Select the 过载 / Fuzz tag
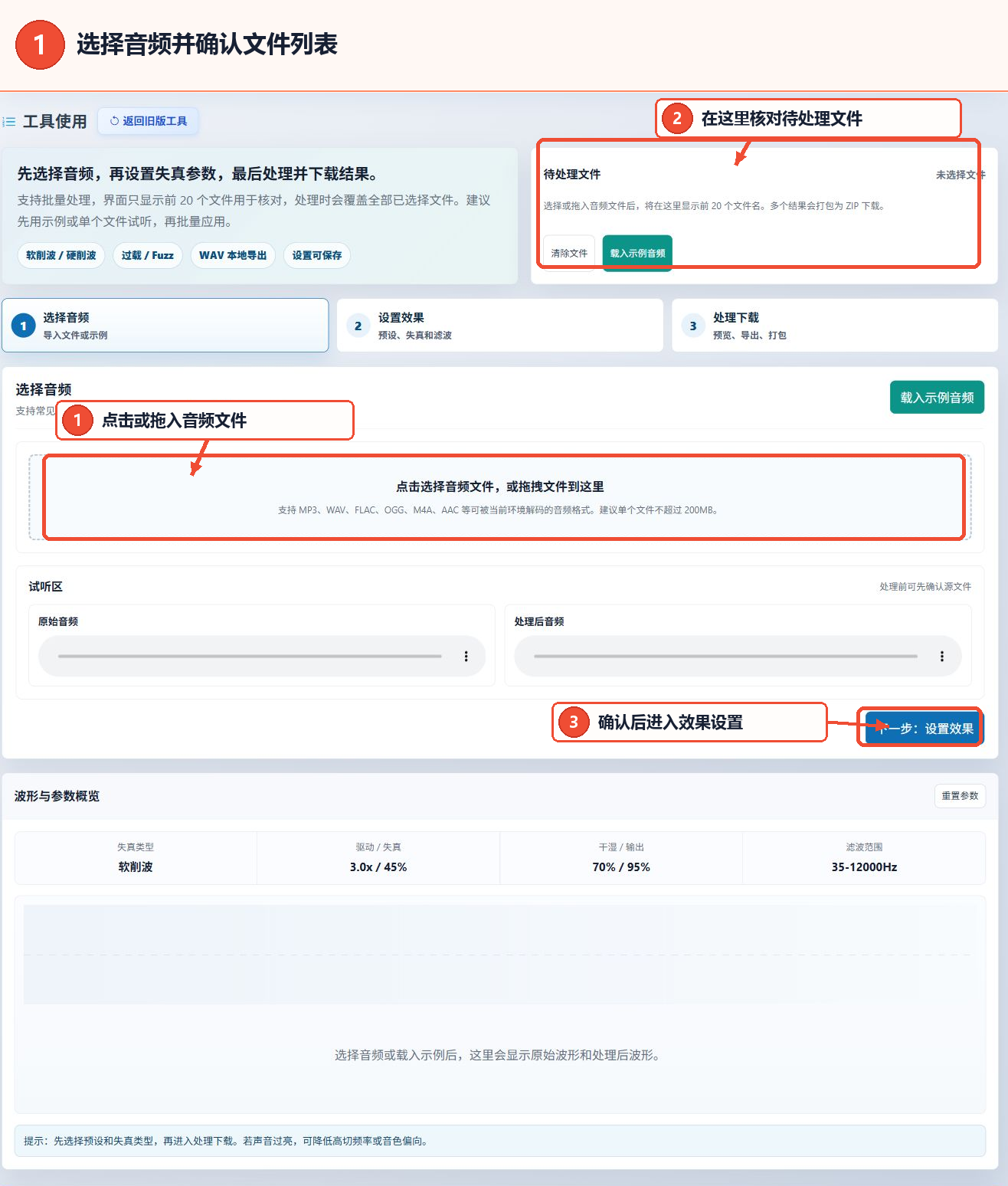Viewport: 1008px width, 1186px height. tap(148, 255)
